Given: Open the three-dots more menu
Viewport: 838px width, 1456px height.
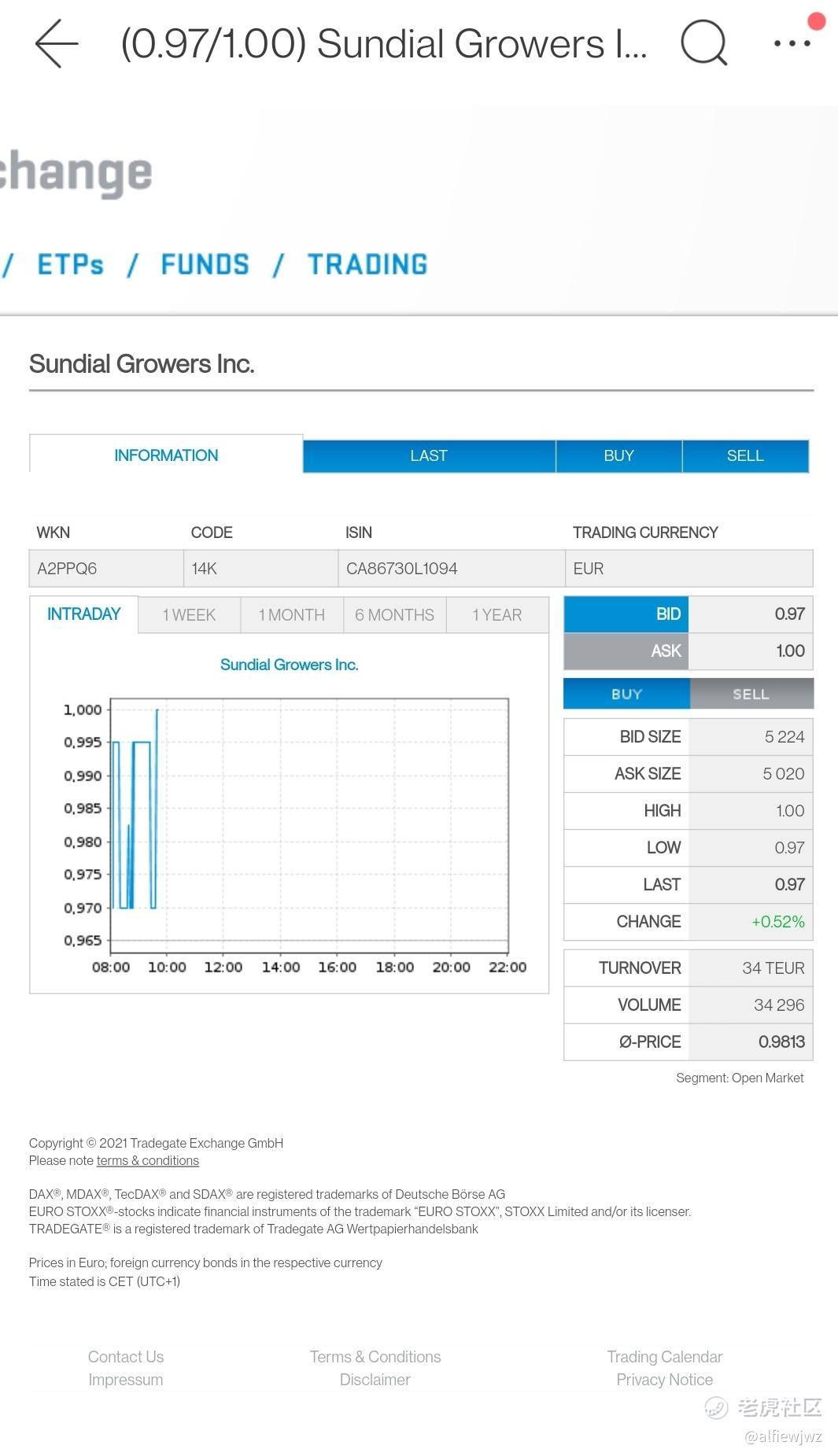Looking at the screenshot, I should coord(792,43).
